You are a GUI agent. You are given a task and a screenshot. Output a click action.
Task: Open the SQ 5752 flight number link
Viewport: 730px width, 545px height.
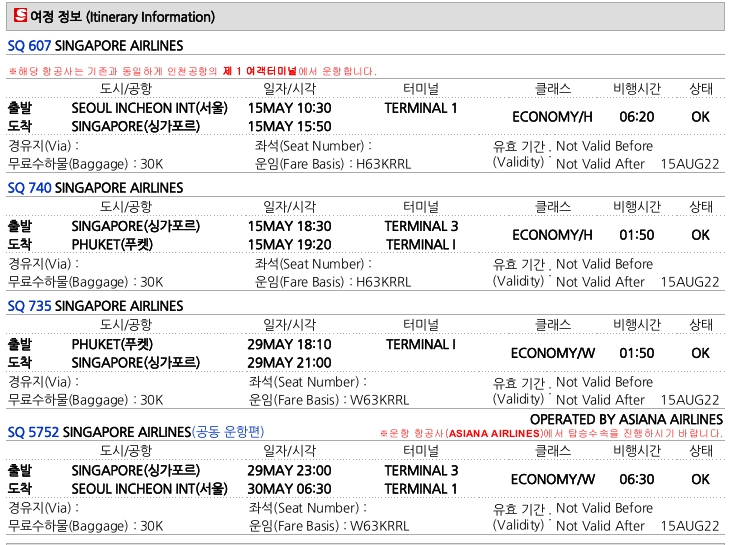pos(33,432)
